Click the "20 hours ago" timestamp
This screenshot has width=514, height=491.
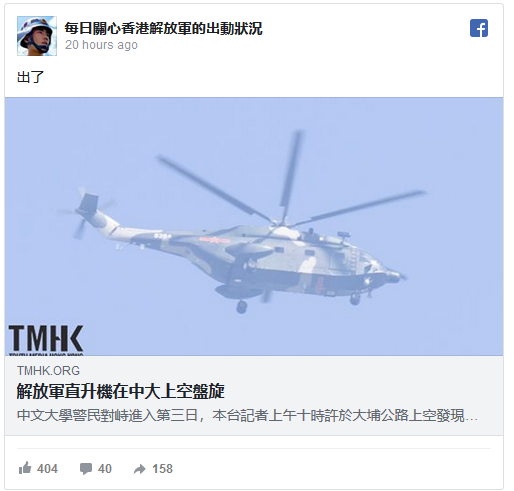[101, 45]
